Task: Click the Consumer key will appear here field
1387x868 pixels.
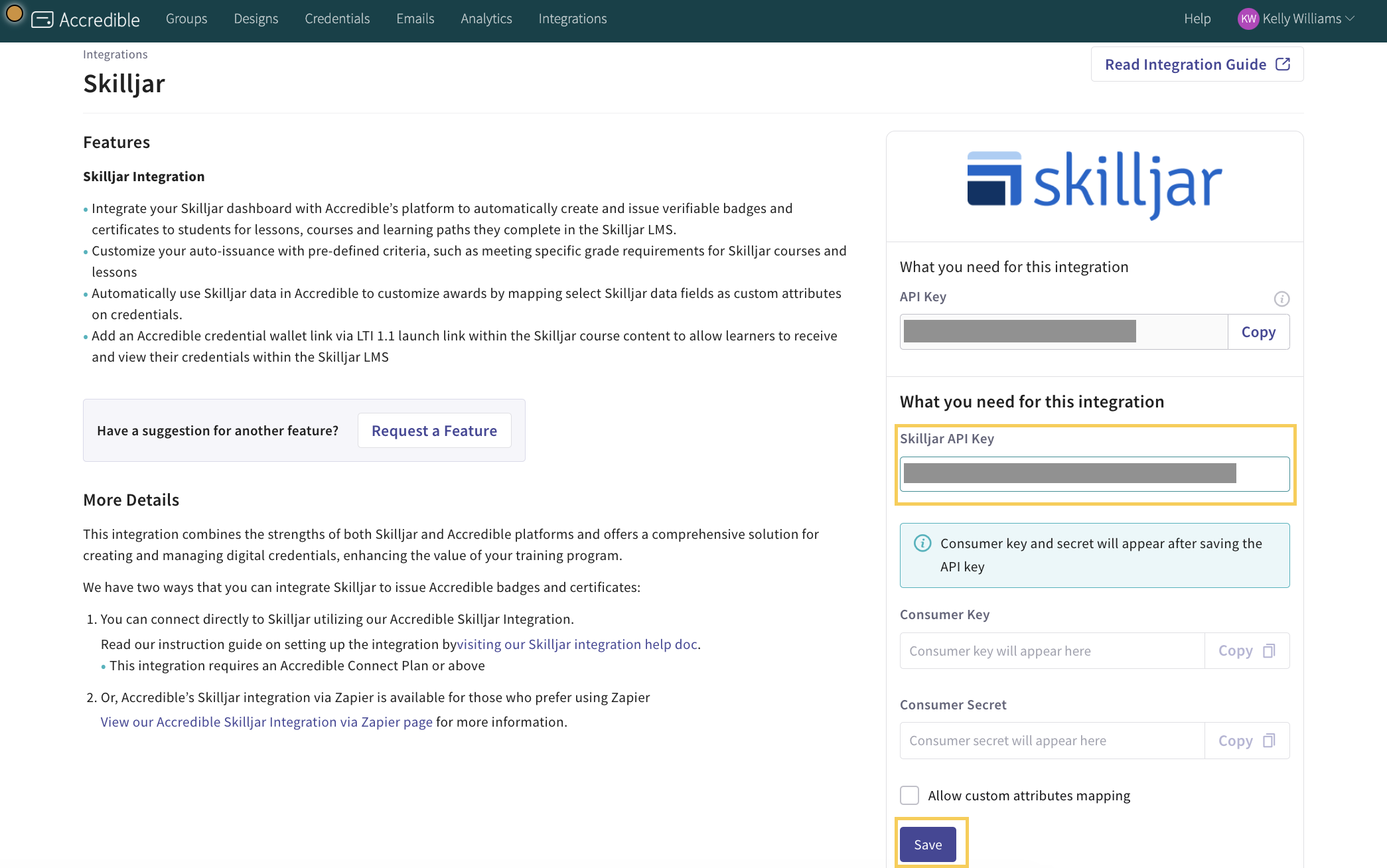Action: pyautogui.click(x=1052, y=651)
